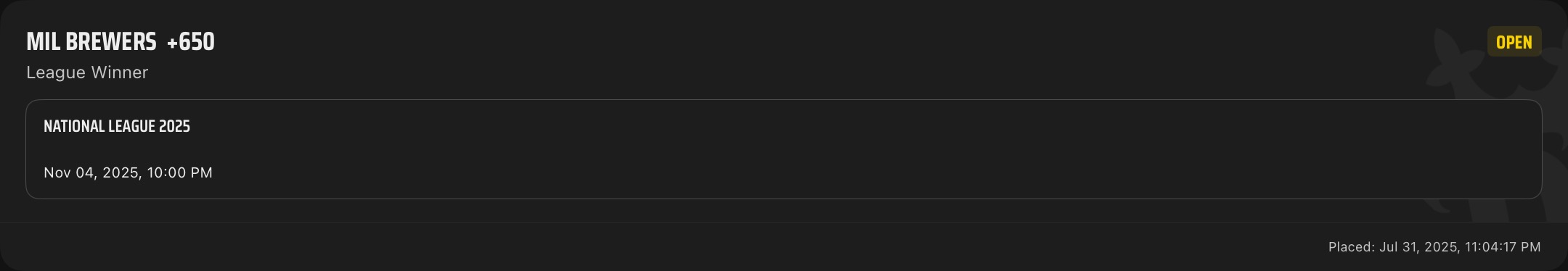Click the year 2025 in event heading
This screenshot has height=271, width=1568.
point(174,126)
